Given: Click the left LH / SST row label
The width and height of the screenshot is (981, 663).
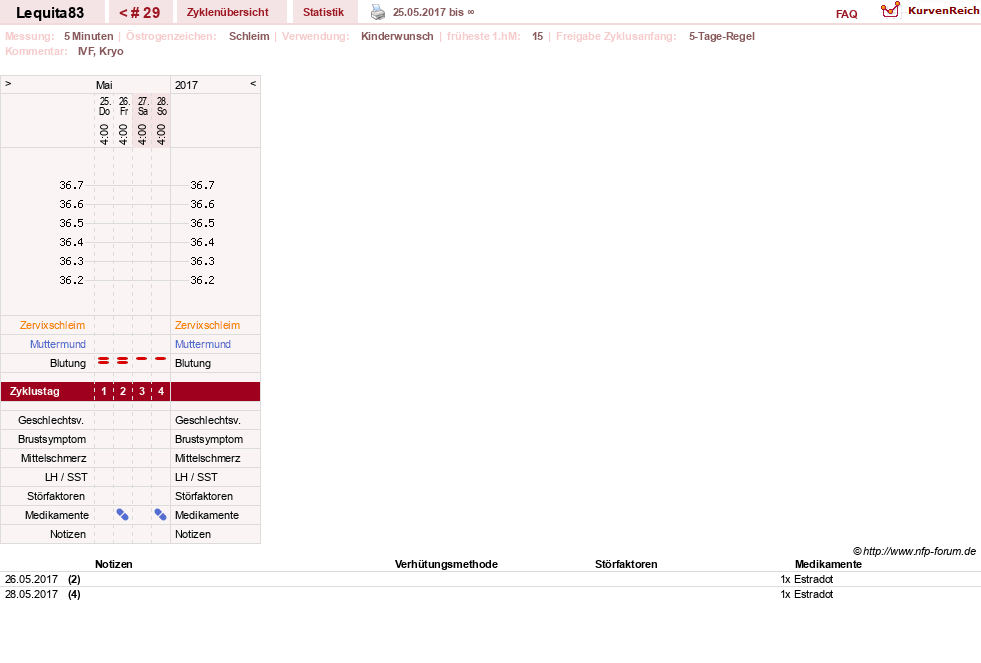Looking at the screenshot, I should tap(66, 477).
